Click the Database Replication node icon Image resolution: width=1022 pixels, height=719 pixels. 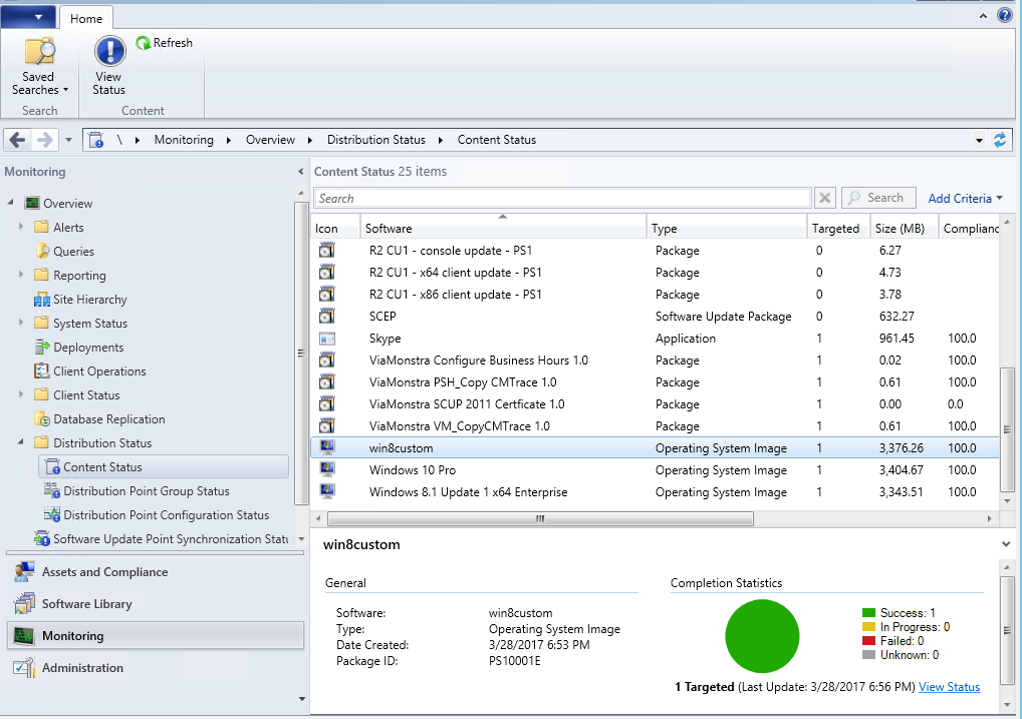42,419
